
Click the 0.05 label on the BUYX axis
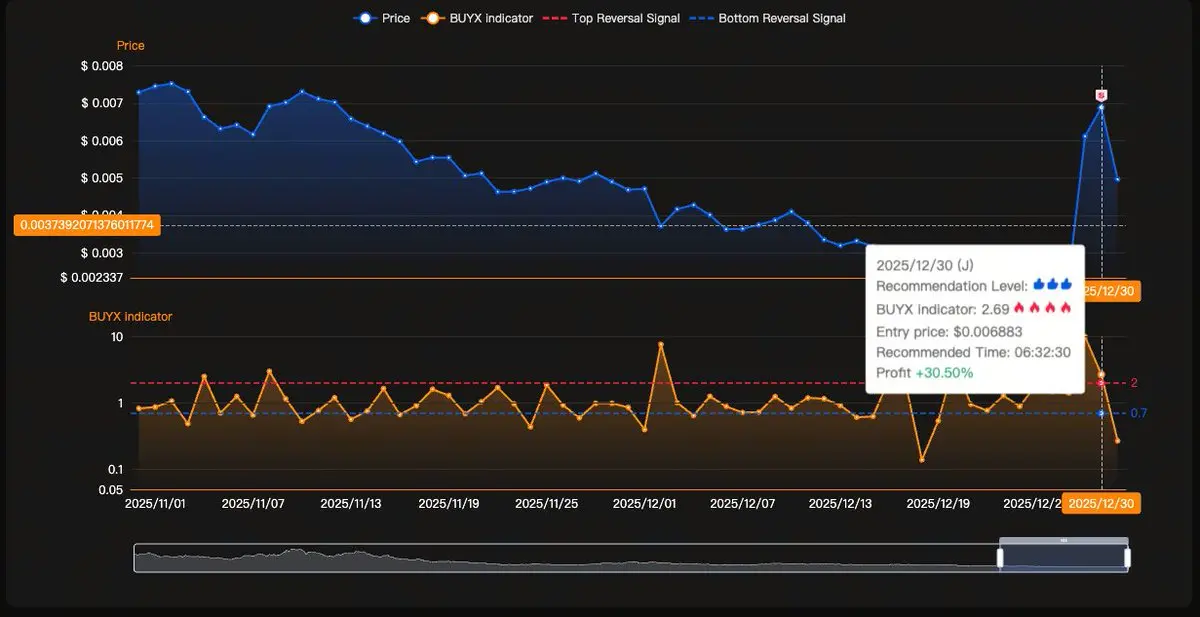click(112, 489)
